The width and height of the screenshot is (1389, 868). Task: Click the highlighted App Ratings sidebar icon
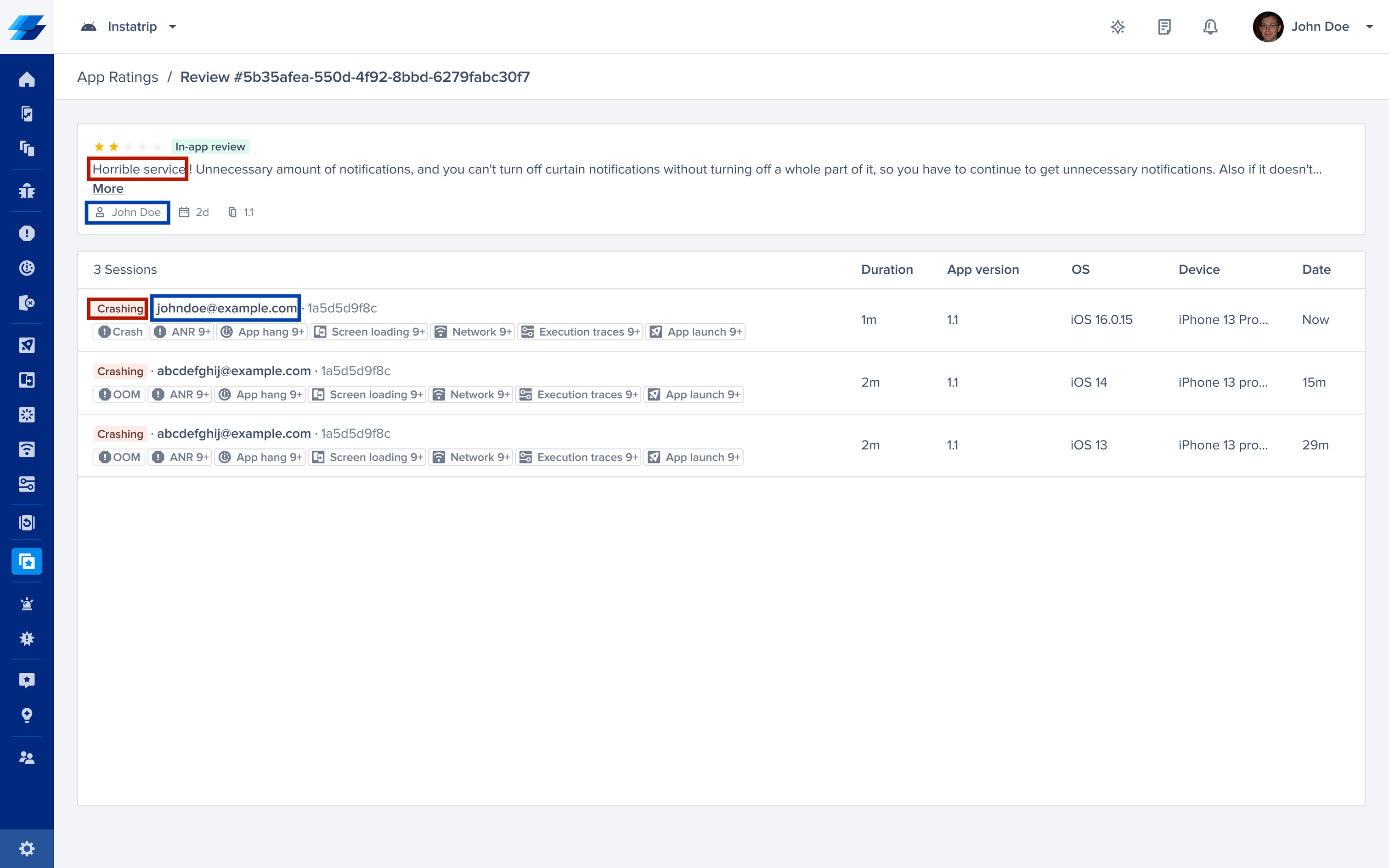coord(26,561)
